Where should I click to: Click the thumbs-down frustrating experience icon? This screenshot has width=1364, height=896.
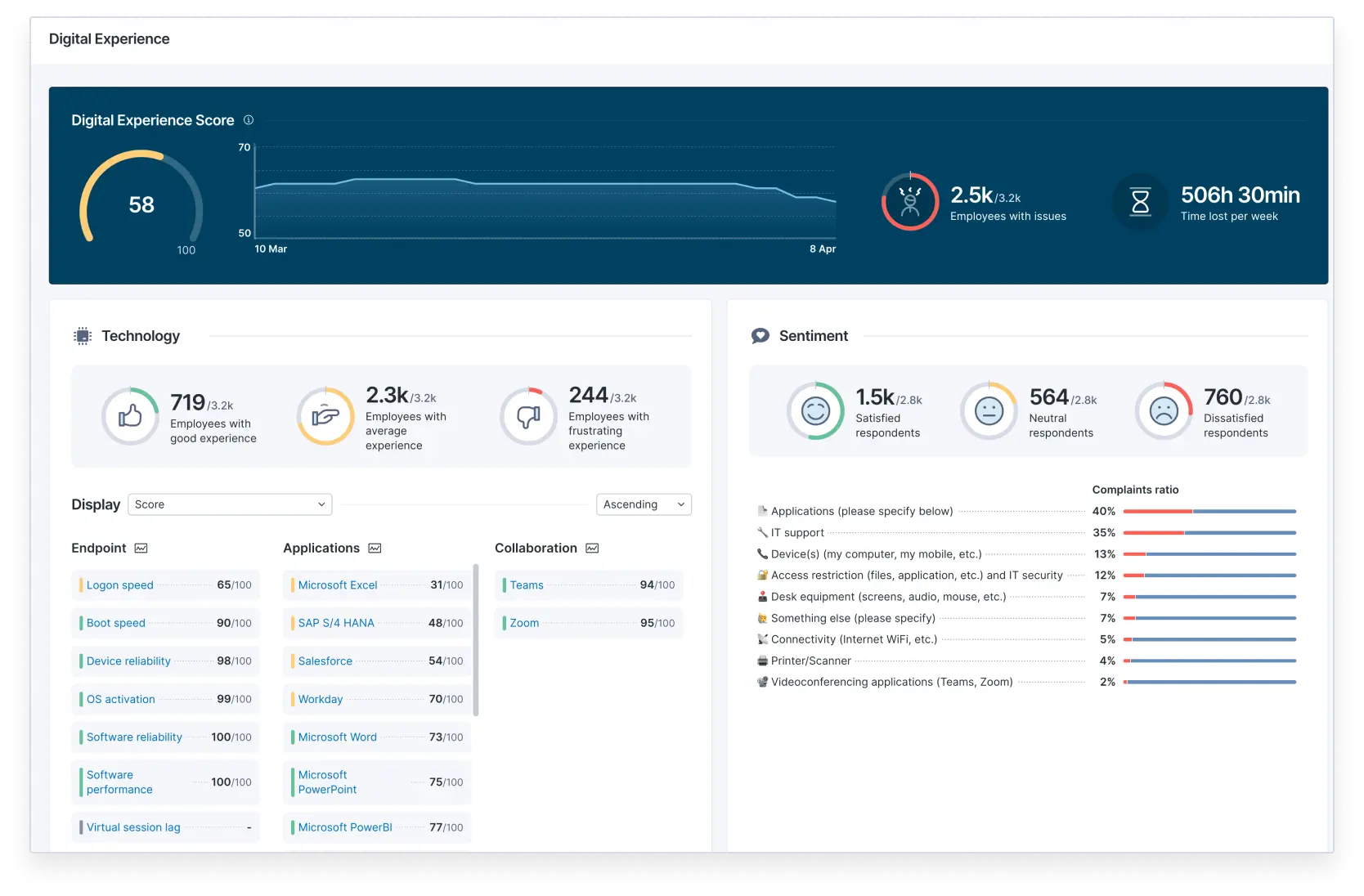529,416
